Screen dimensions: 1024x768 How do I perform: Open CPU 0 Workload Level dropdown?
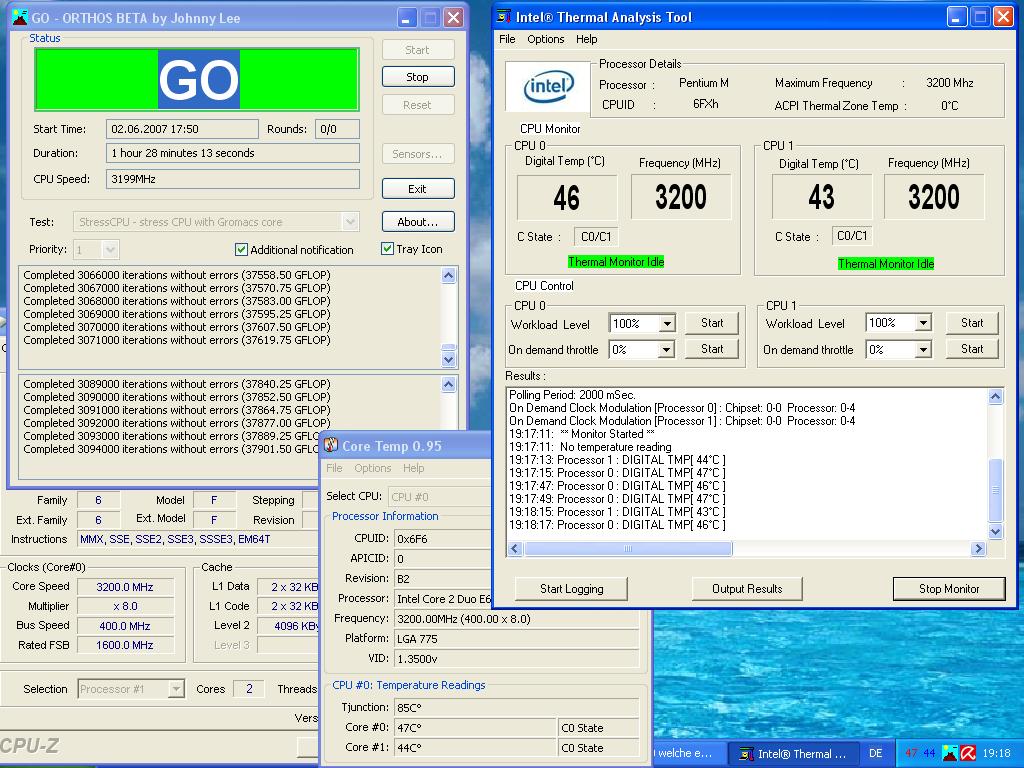(x=666, y=323)
